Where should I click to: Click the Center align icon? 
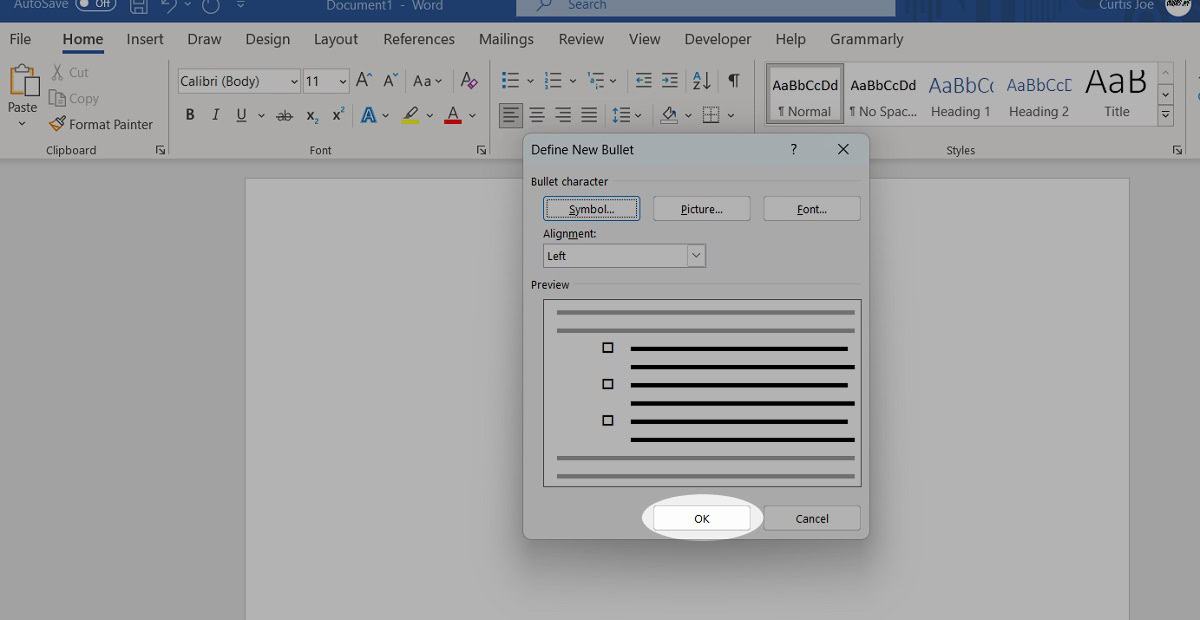(537, 115)
